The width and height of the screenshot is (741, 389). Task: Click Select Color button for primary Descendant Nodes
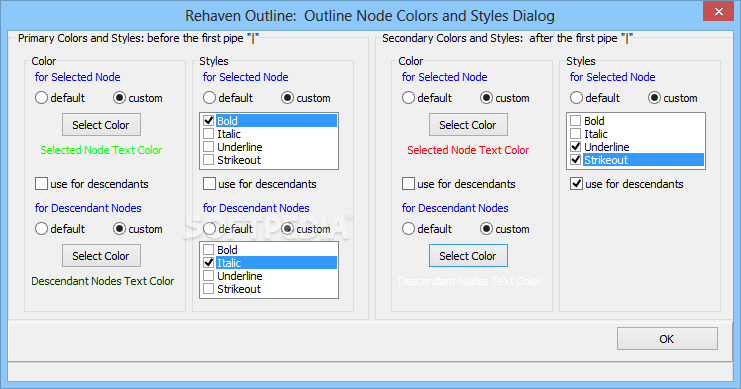pos(101,256)
